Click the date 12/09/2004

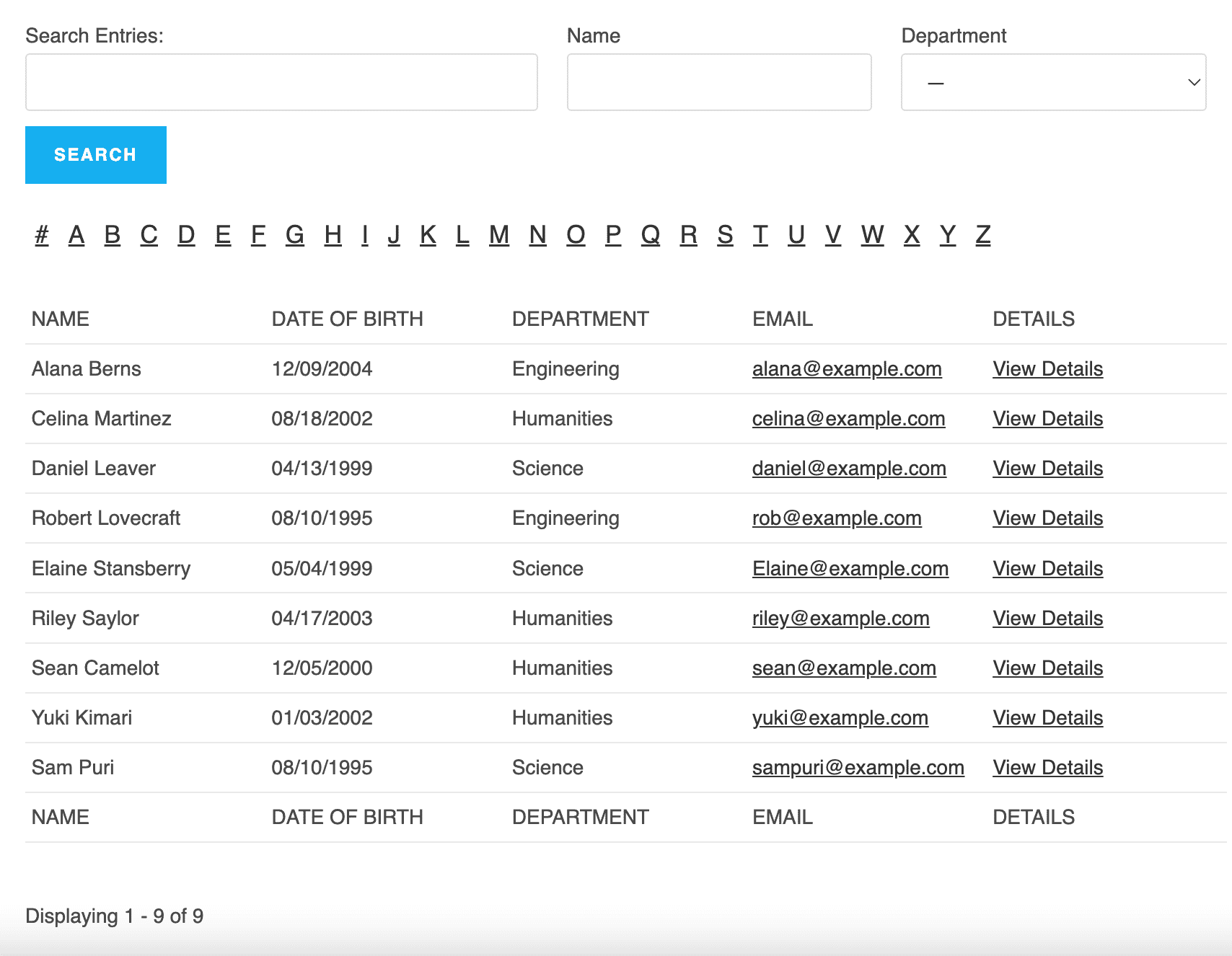point(322,369)
